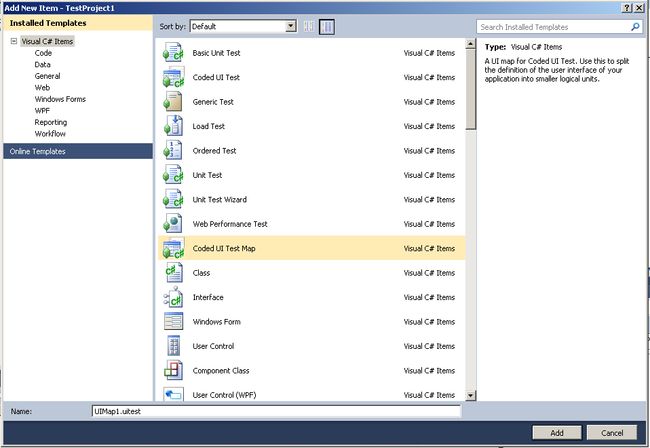Click the Coded UI Test template icon
This screenshot has width=650, height=448.
tap(173, 77)
